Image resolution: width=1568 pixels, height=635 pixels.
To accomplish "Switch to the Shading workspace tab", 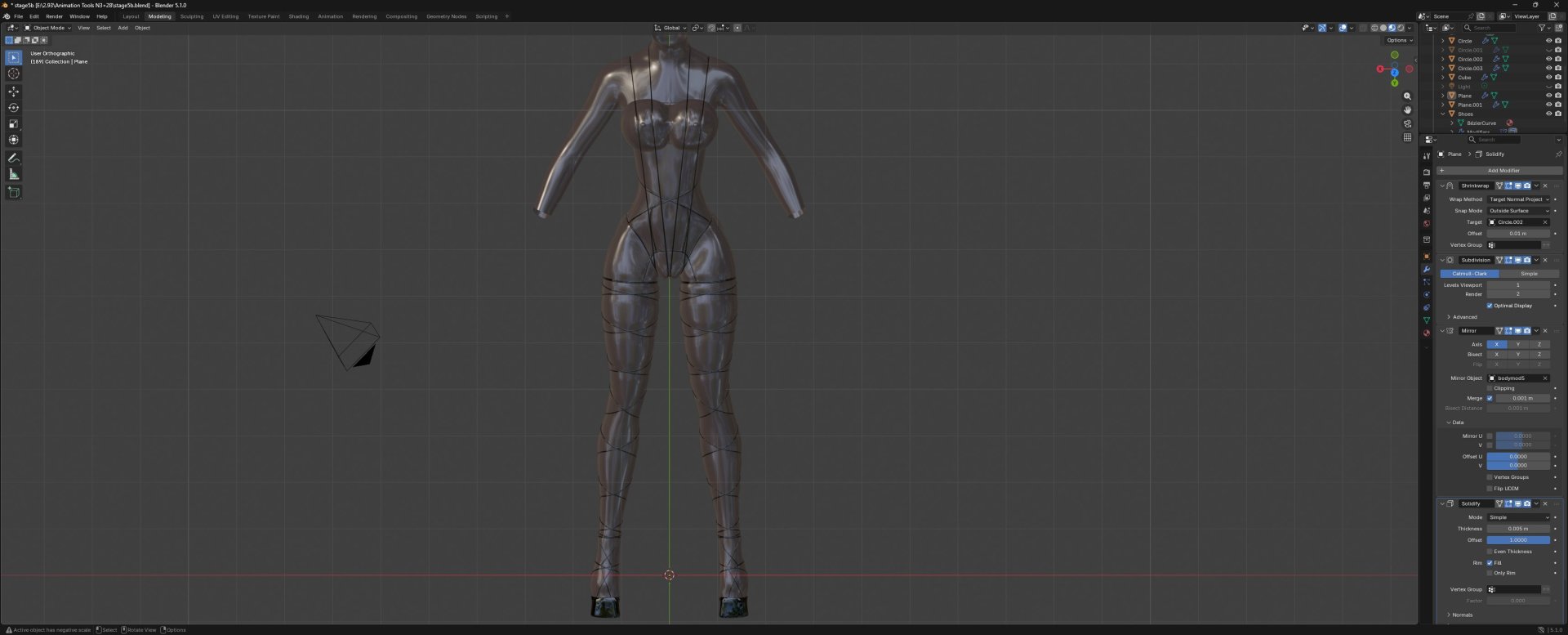I will click(299, 16).
